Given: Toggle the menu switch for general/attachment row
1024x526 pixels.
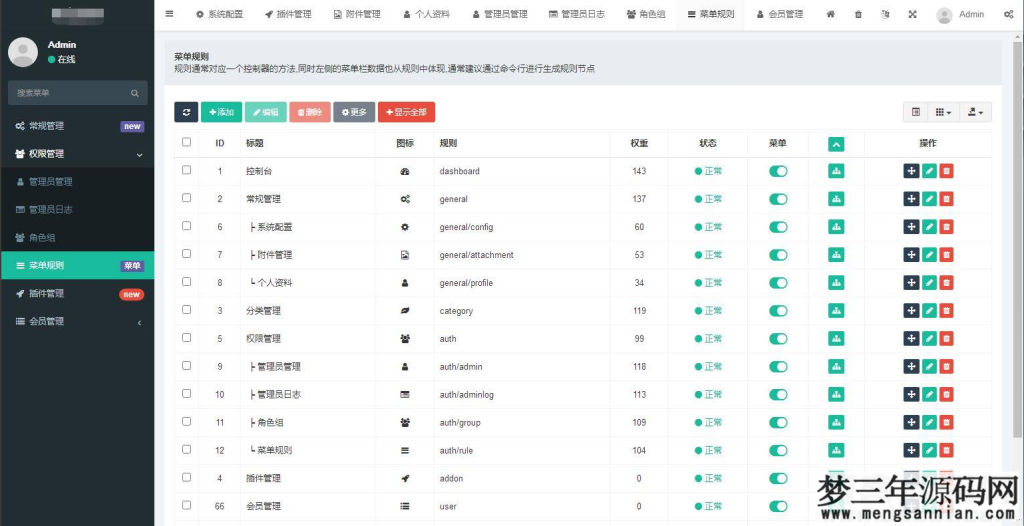Looking at the screenshot, I should [x=778, y=255].
